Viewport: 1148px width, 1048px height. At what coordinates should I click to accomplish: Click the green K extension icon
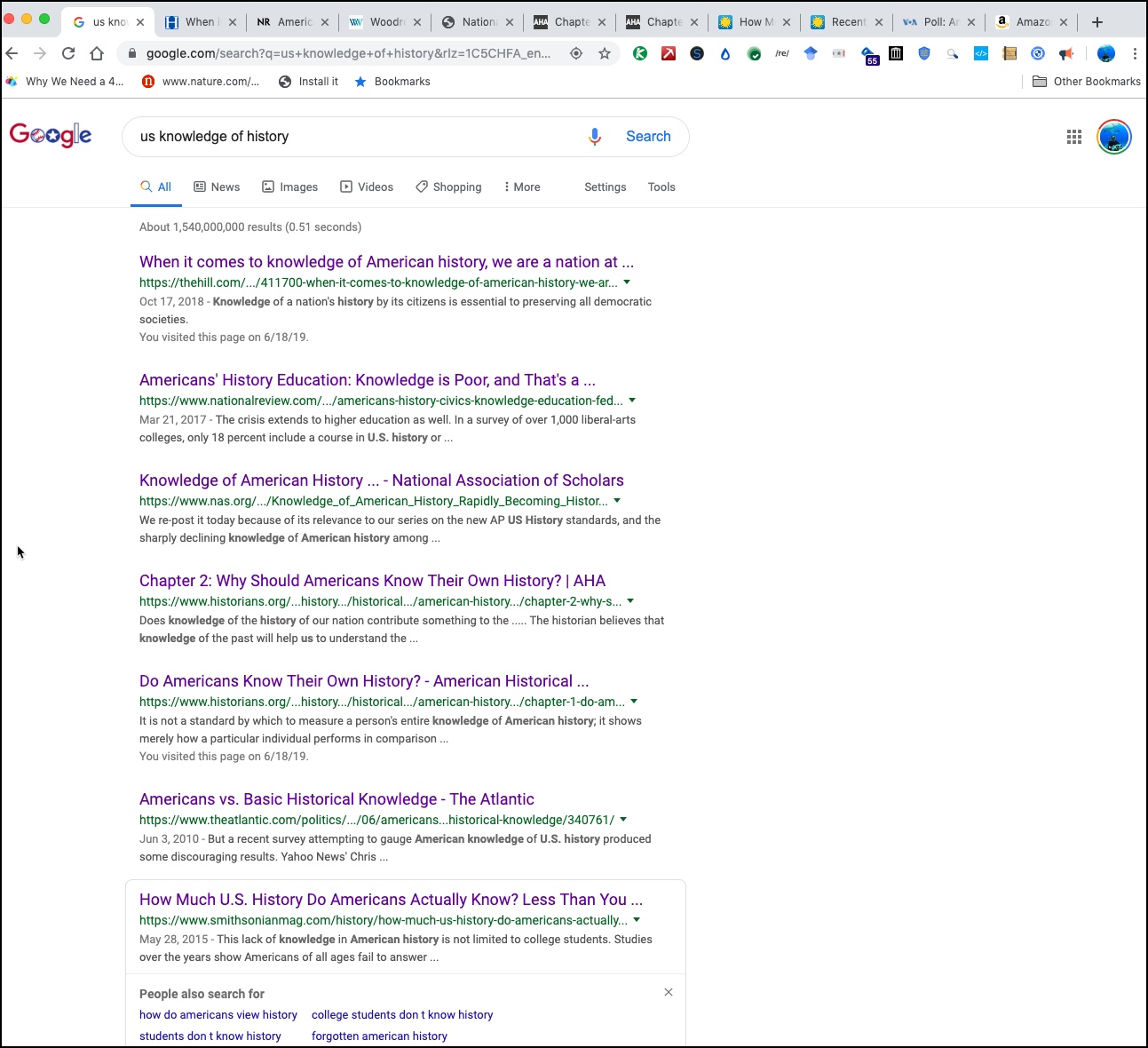point(640,53)
